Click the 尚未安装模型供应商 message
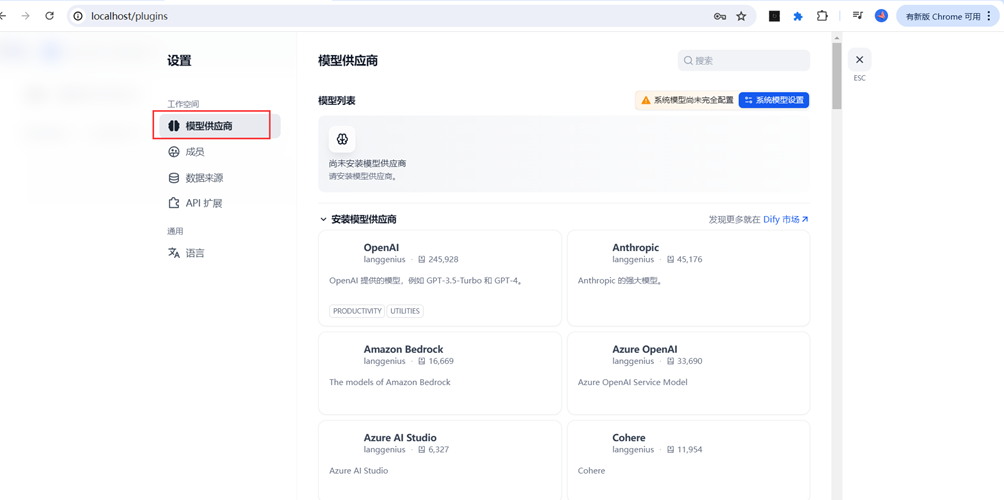 (368, 163)
